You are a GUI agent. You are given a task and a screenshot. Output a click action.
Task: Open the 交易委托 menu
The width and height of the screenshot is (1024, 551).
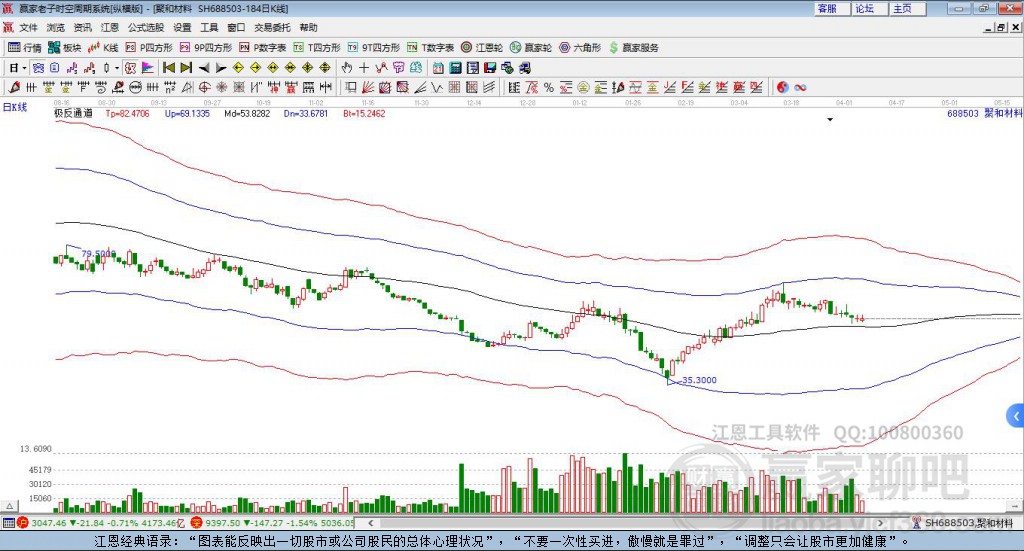coord(272,27)
